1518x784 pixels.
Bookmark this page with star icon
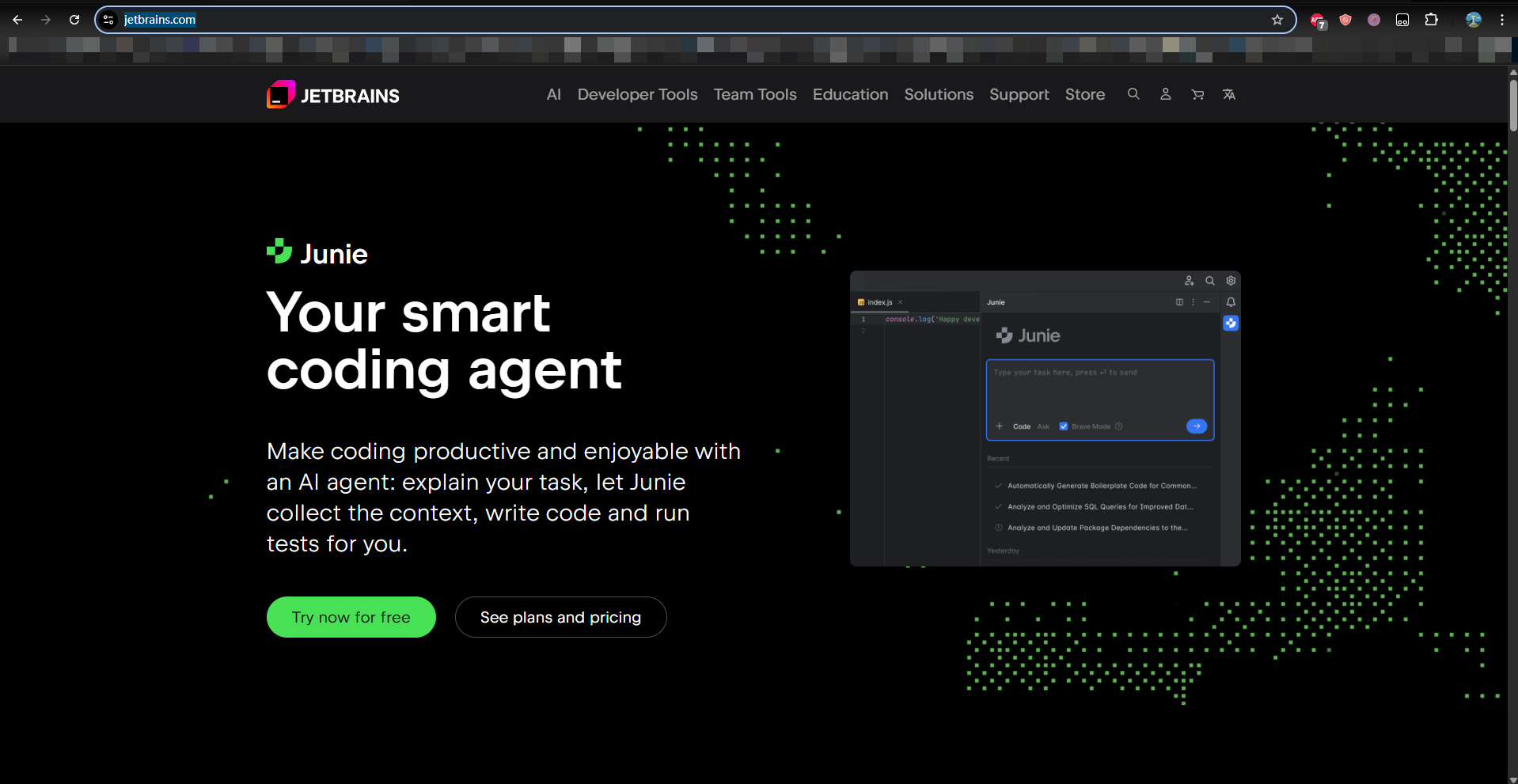coord(1277,20)
